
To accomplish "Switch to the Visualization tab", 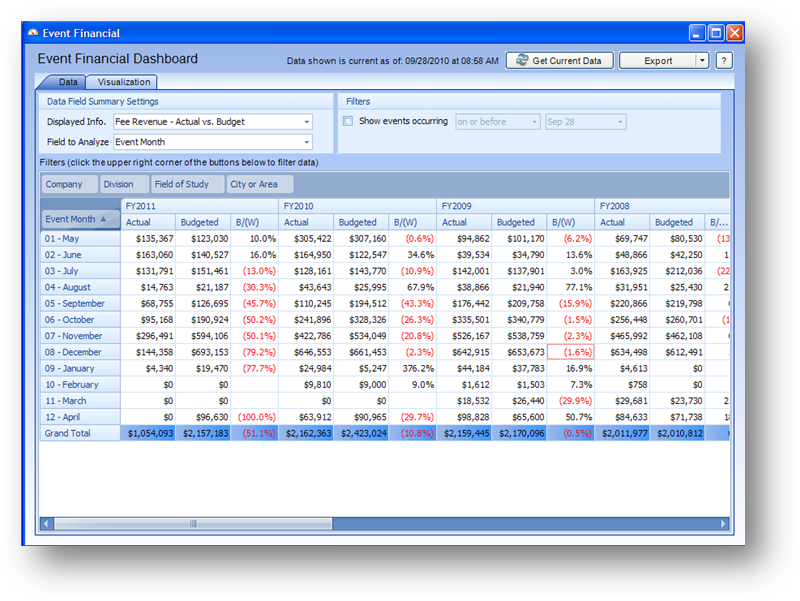I will (x=123, y=82).
